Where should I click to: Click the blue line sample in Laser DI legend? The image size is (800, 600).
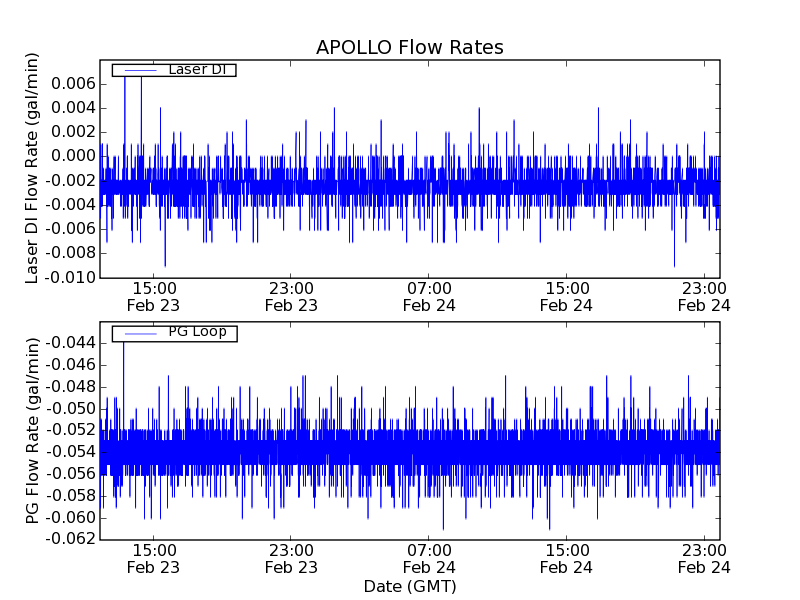click(139, 69)
